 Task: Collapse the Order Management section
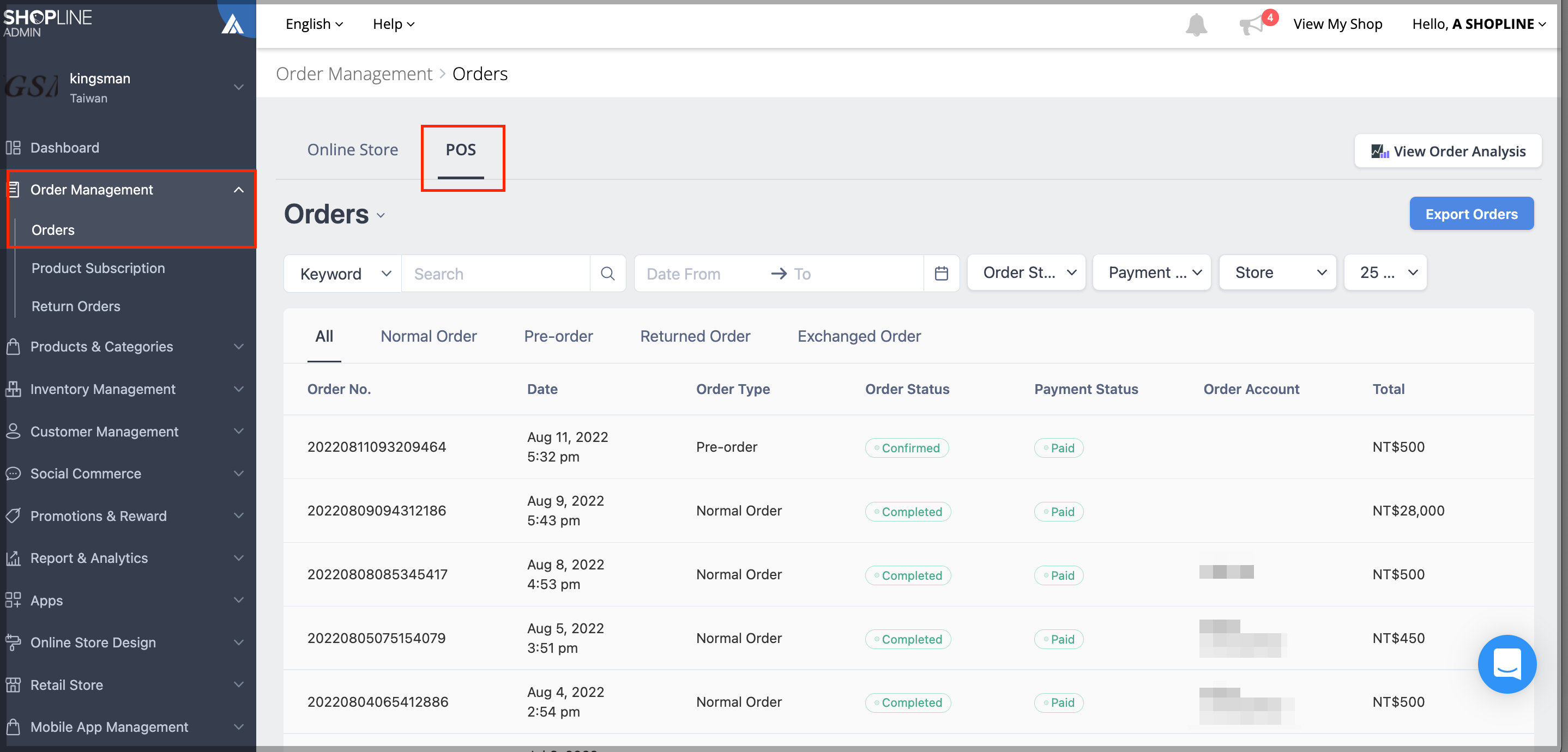(x=239, y=190)
